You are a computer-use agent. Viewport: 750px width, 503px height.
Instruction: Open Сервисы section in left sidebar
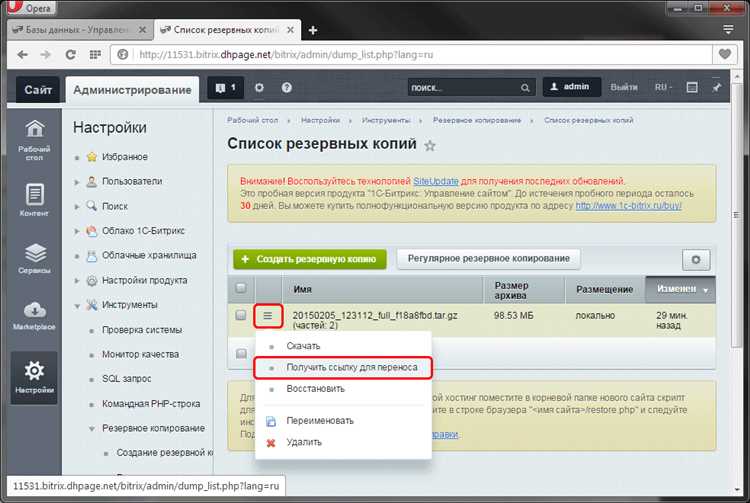pos(34,258)
